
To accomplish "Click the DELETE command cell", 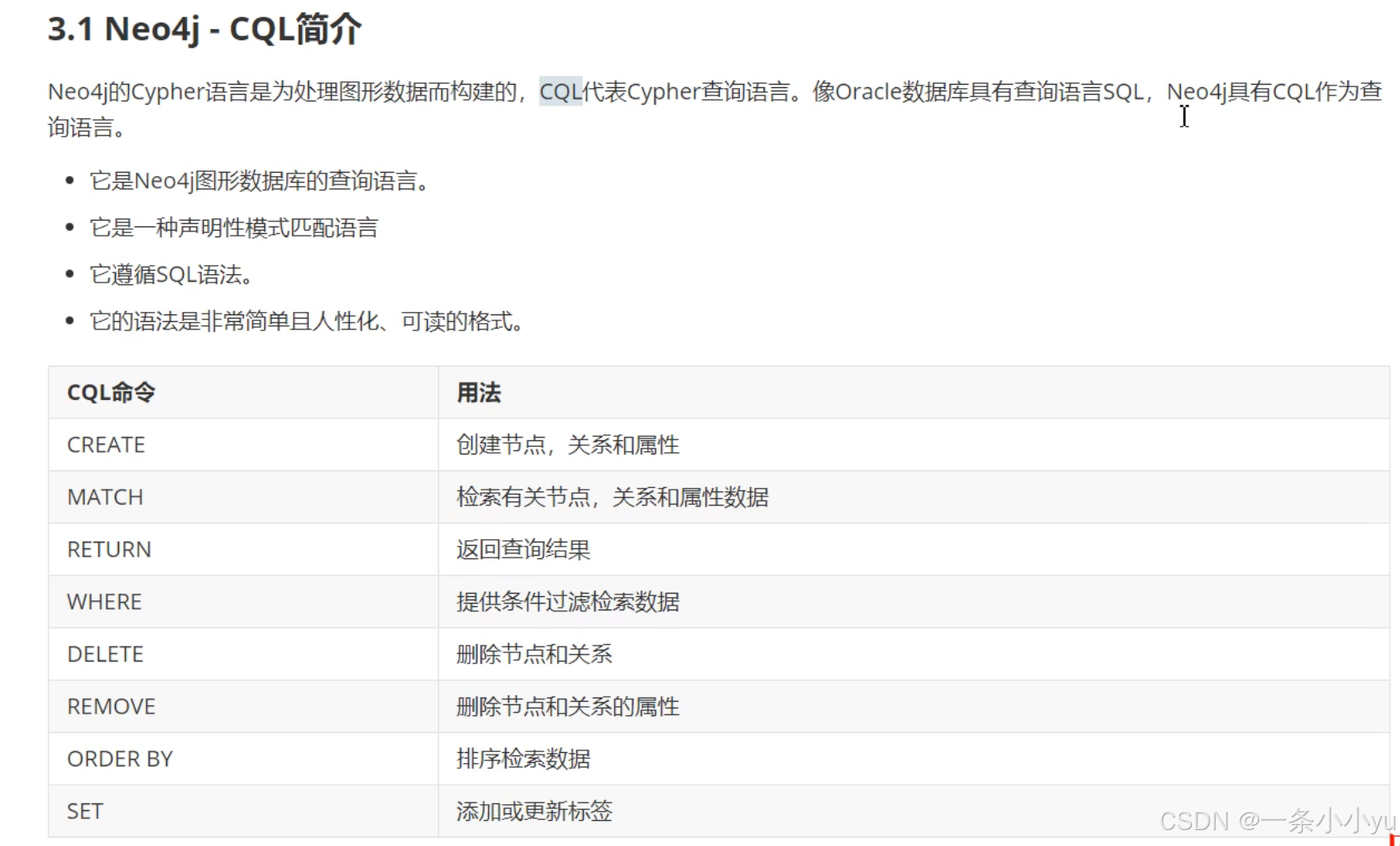I will click(x=243, y=654).
